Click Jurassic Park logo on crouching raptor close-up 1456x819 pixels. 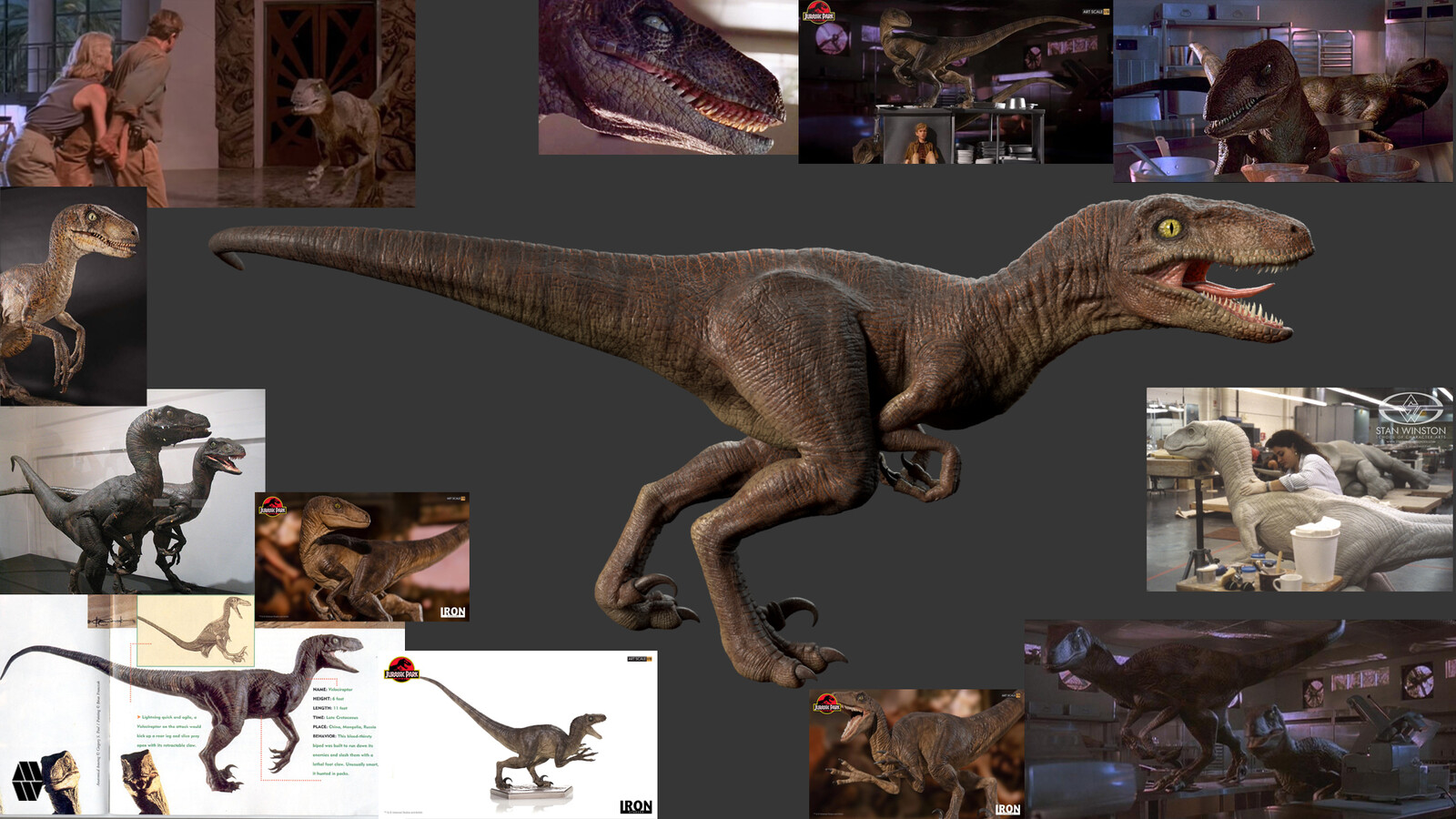click(x=272, y=507)
